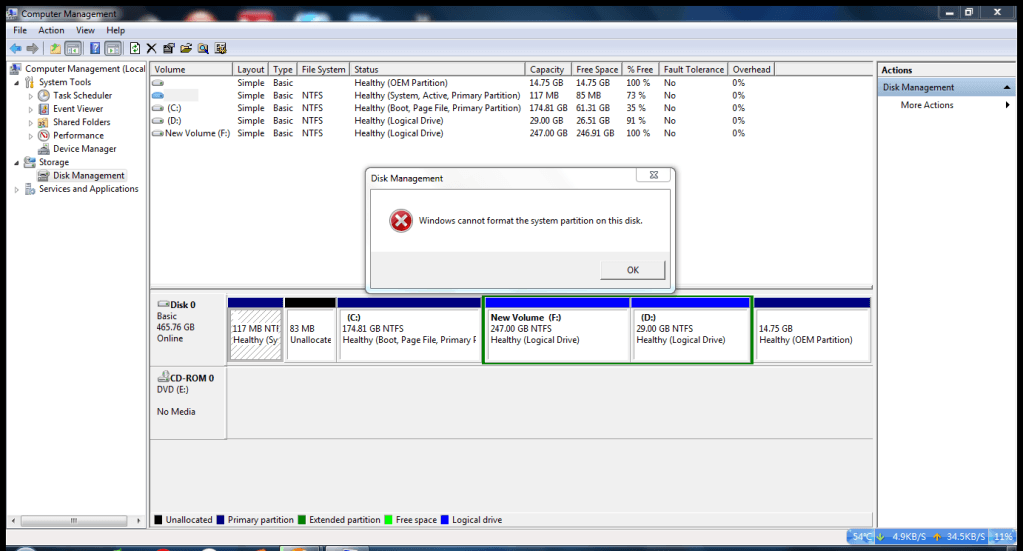Click the Forward arrow toolbar icon
The height and width of the screenshot is (551, 1023).
(33, 48)
